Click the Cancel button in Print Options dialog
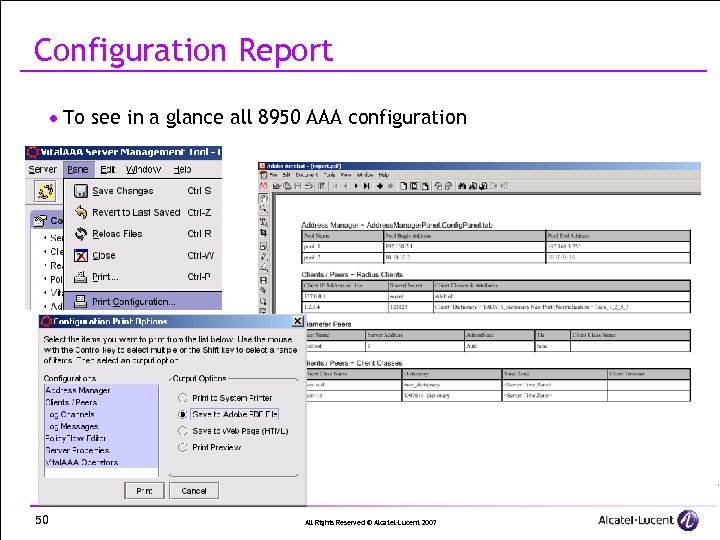 coord(194,490)
